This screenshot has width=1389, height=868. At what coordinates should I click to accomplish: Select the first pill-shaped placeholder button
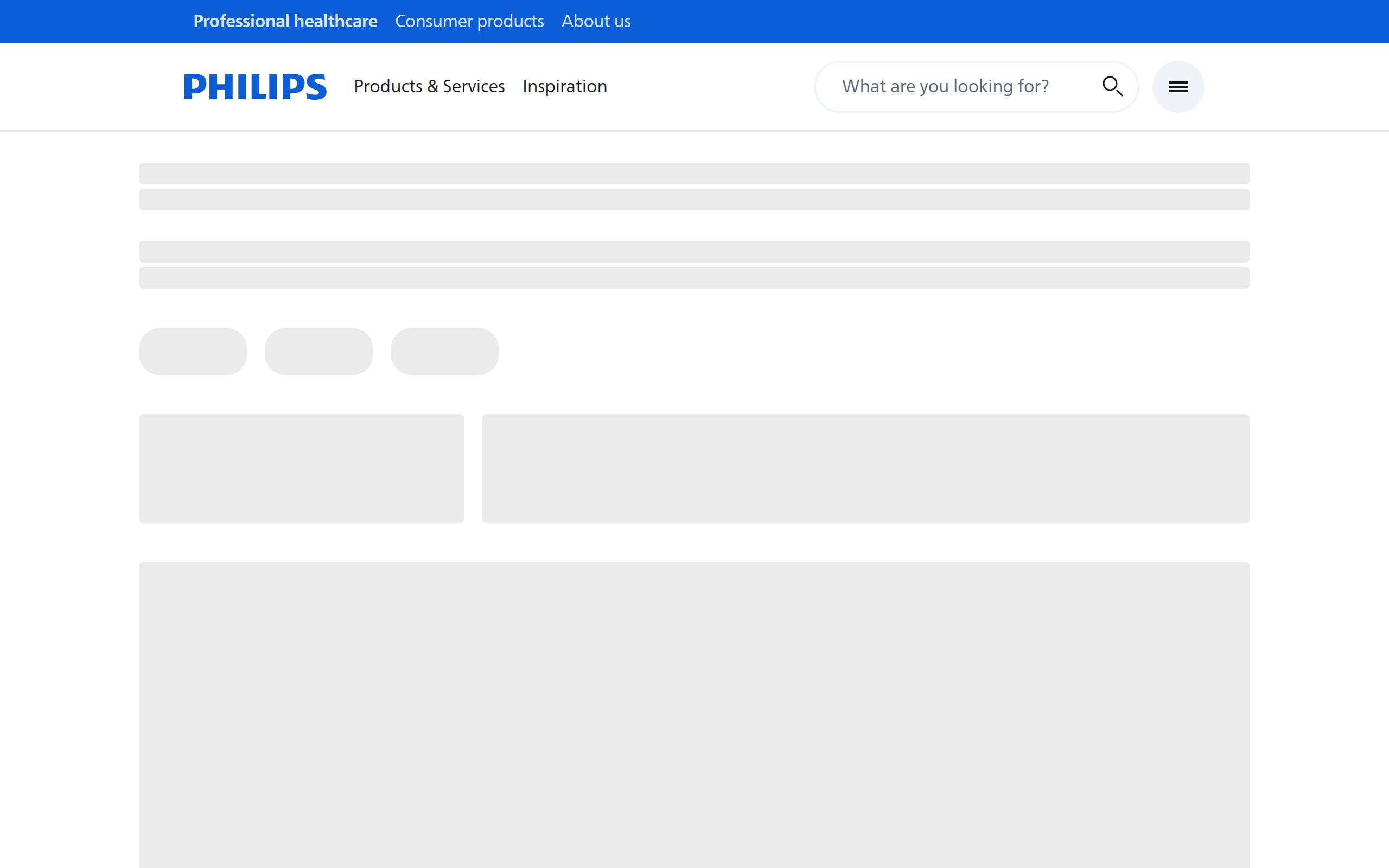coord(193,352)
